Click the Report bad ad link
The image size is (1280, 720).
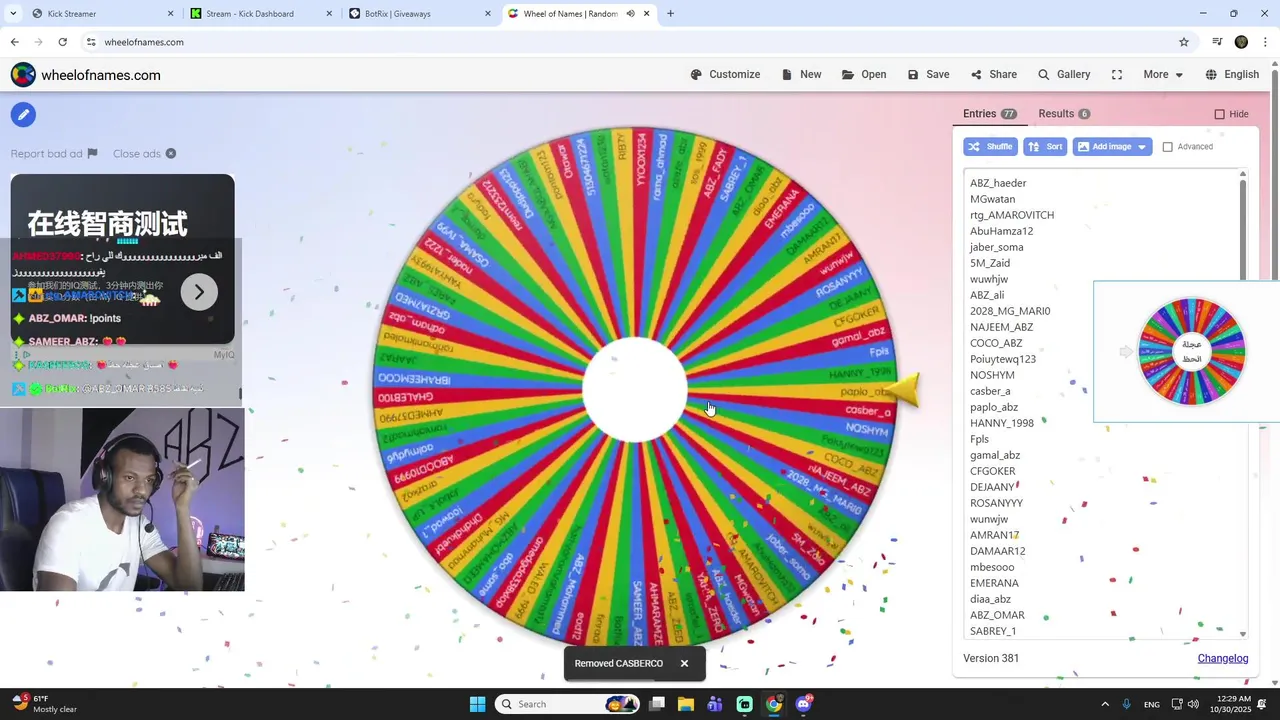pos(54,153)
